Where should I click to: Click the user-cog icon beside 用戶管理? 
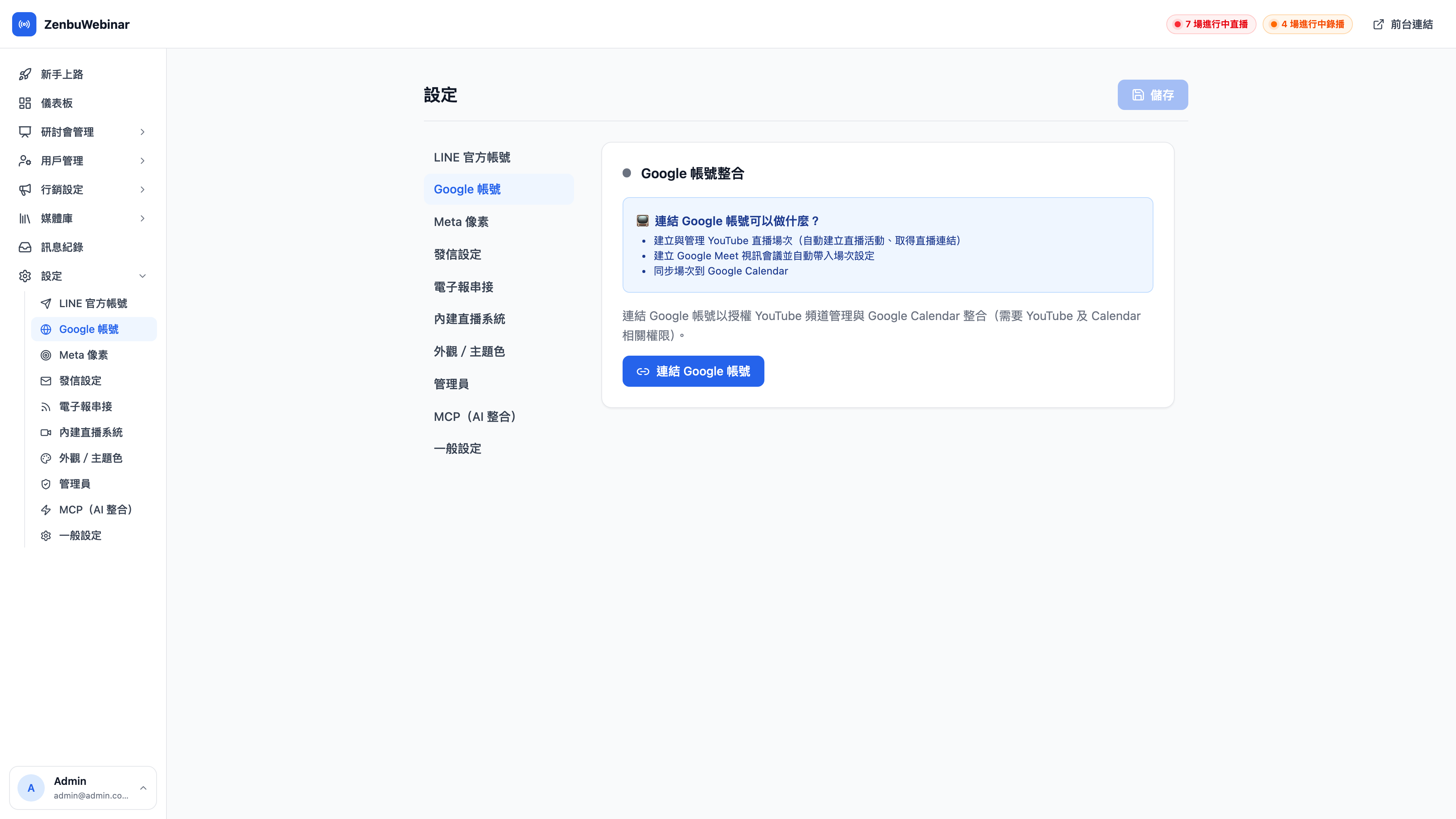[x=25, y=161]
